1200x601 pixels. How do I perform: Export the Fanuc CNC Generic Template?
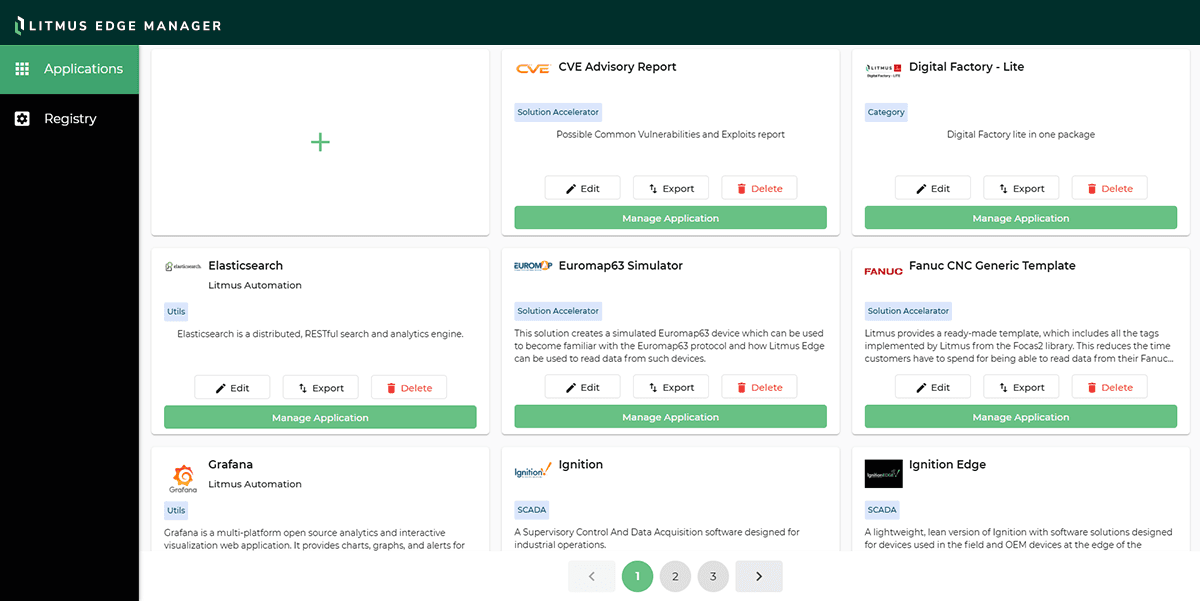coord(1021,386)
